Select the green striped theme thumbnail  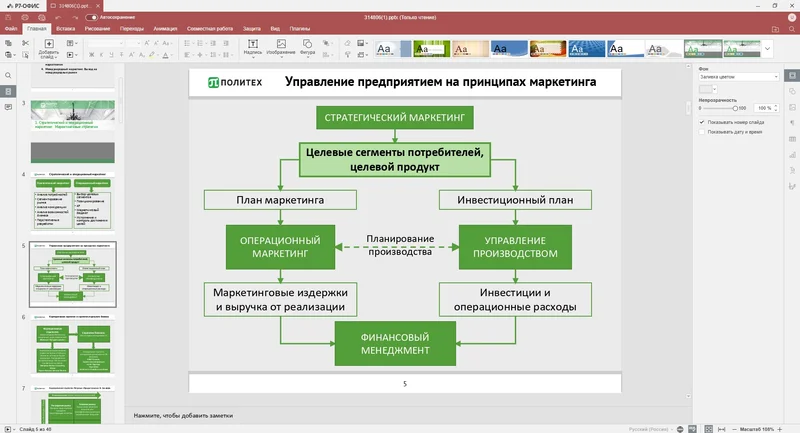[432, 49]
